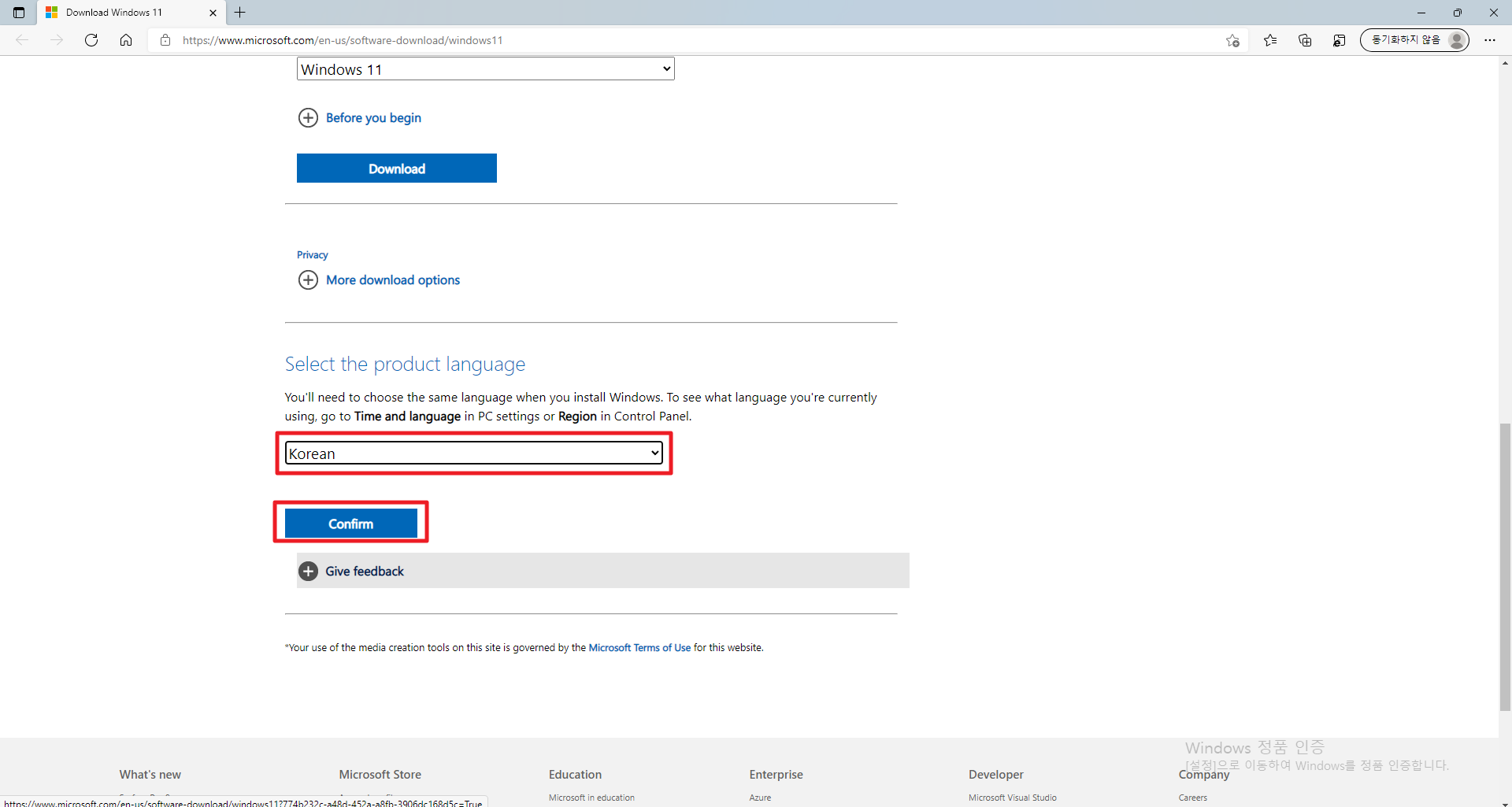1512x807 pixels.
Task: Click the site lock info icon
Action: click(165, 40)
